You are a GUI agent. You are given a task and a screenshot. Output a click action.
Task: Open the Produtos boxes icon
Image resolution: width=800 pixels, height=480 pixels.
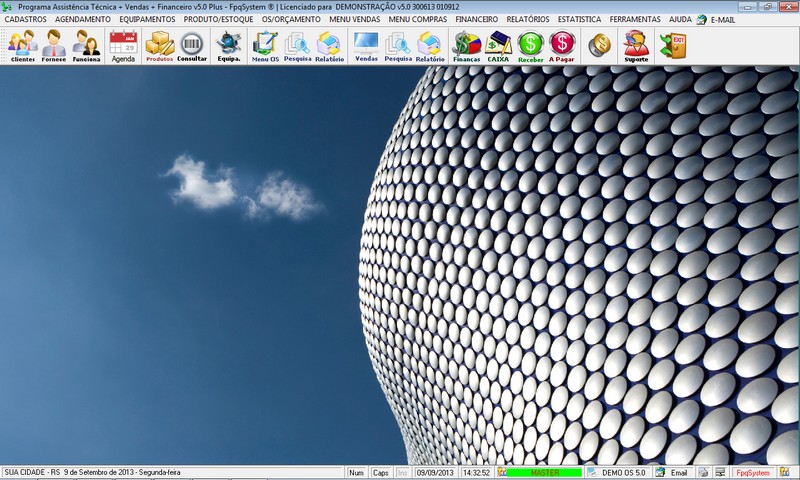[x=160, y=46]
